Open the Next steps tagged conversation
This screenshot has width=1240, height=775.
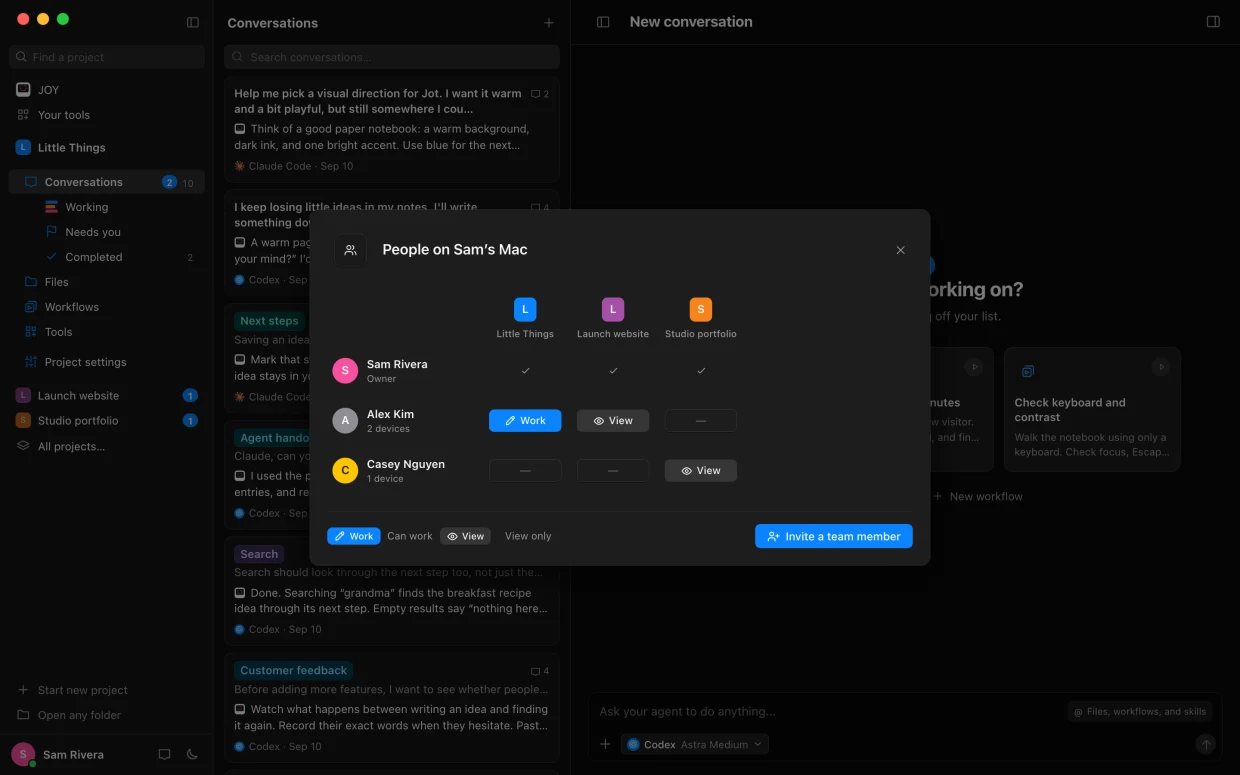coord(392,358)
